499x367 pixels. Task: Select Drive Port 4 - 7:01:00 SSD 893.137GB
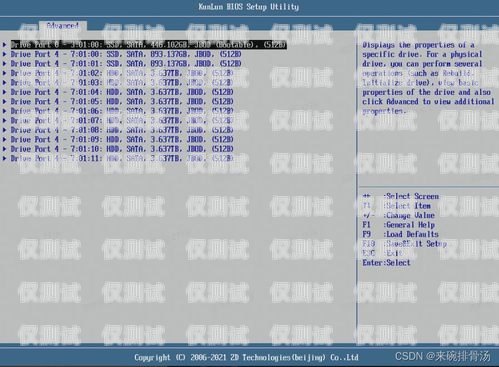coord(126,54)
